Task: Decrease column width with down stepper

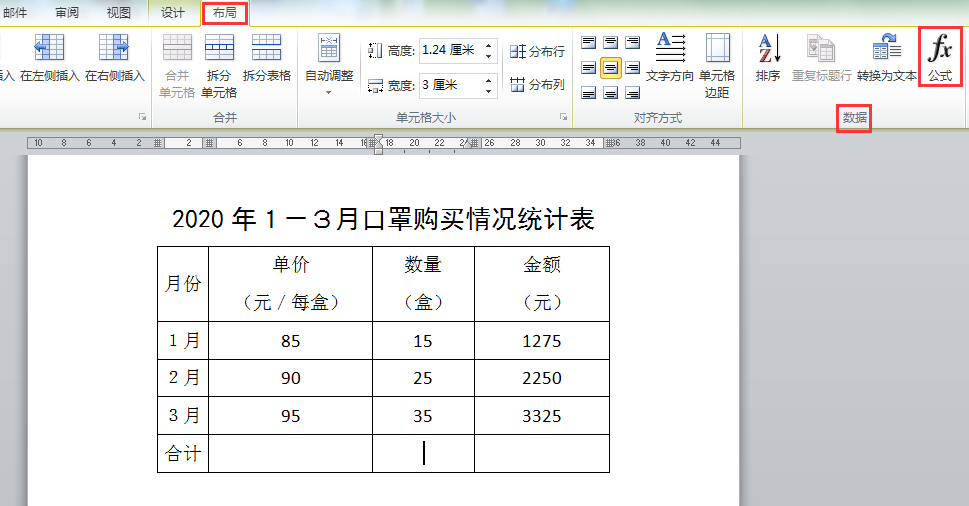Action: (x=488, y=91)
